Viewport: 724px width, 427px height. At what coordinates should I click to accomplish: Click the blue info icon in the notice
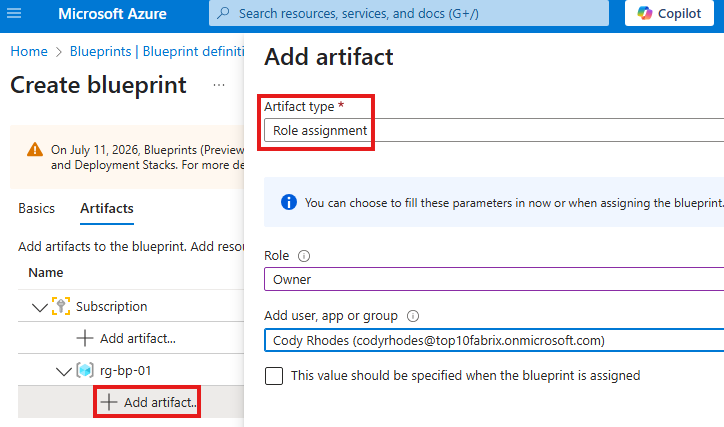[x=289, y=202]
